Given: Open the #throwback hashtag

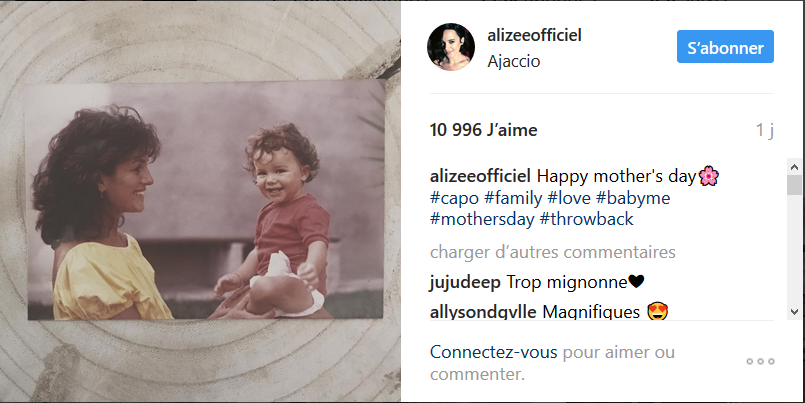Looking at the screenshot, I should click(x=586, y=219).
